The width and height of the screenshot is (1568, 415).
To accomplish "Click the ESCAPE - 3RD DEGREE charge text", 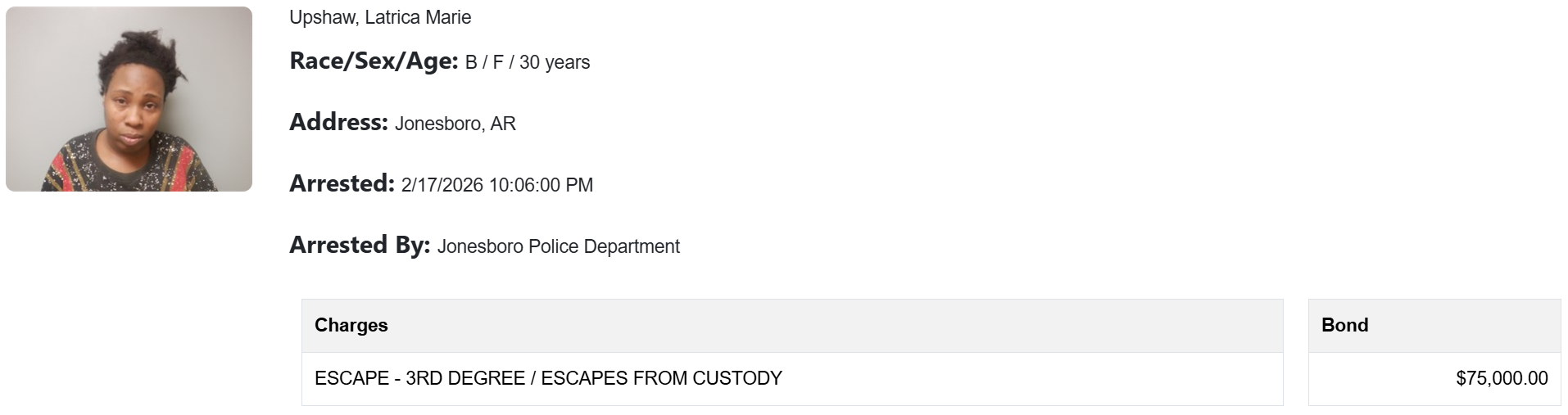I will 419,379.
